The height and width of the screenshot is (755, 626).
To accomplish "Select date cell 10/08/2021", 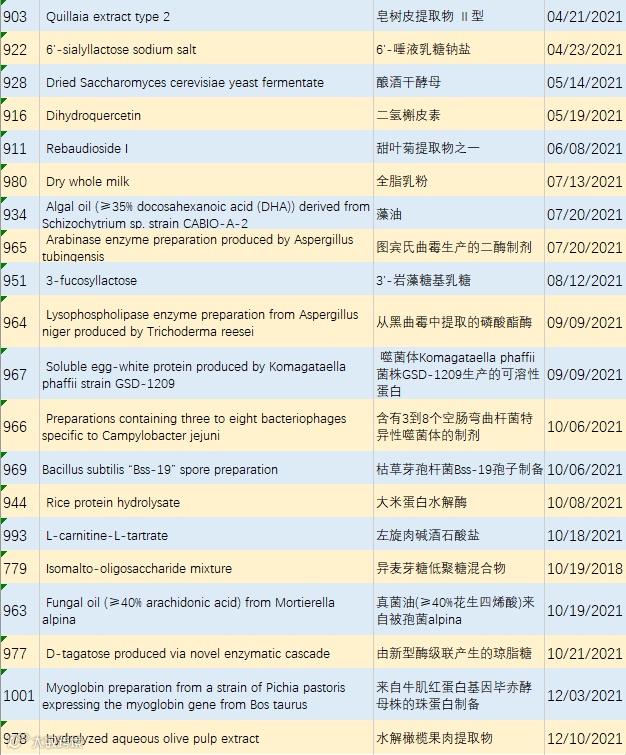I will click(585, 502).
